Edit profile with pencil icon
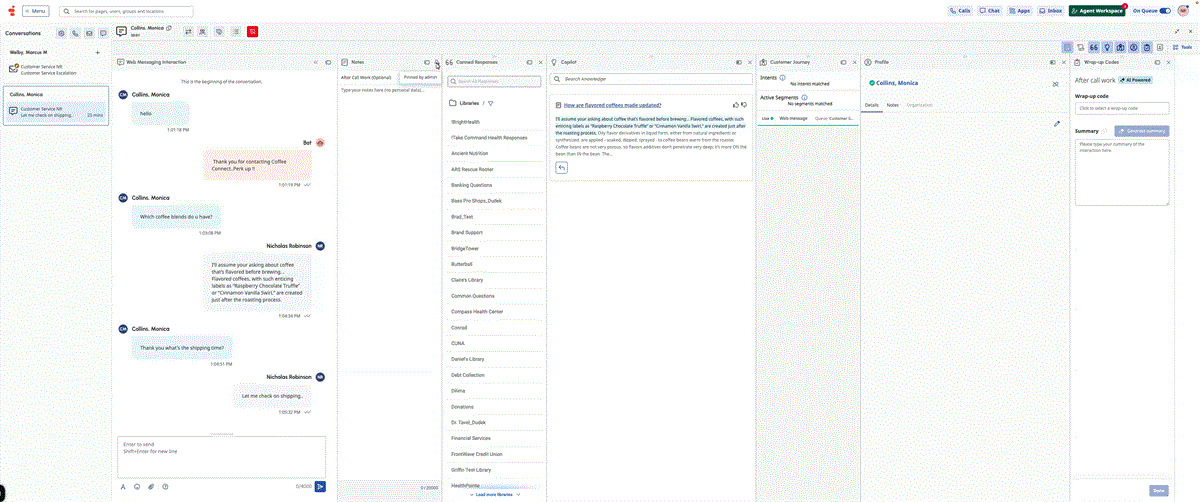Image resolution: width=1200 pixels, height=502 pixels. click(1057, 124)
